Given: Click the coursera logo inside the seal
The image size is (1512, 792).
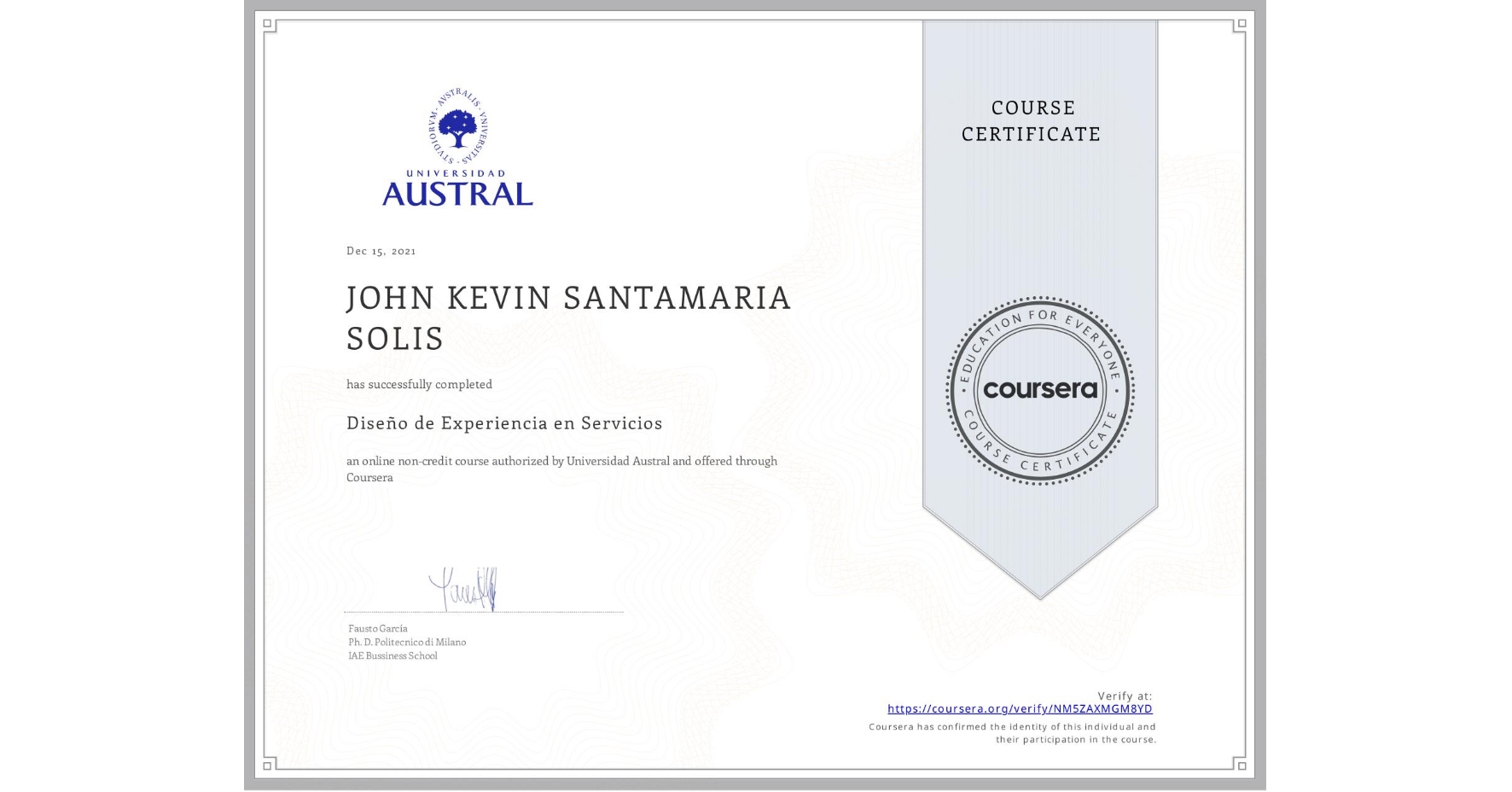Looking at the screenshot, I should [1038, 390].
